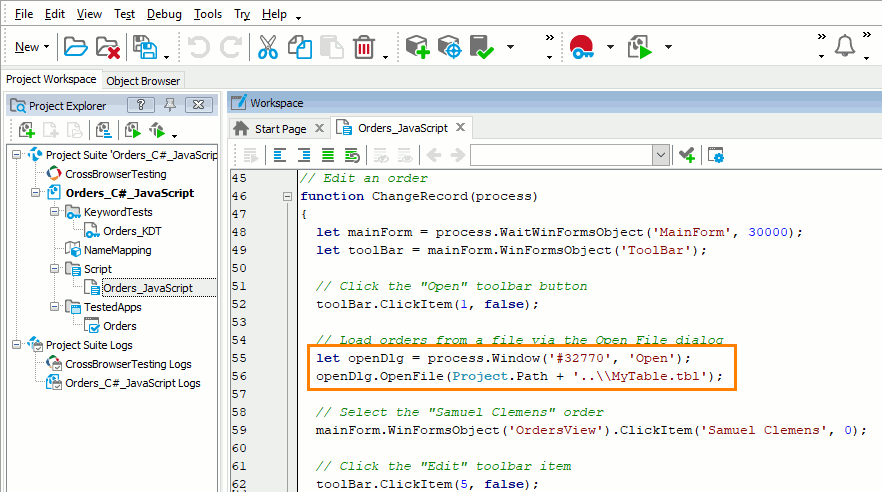Close the Project Explorer panel
This screenshot has height=492, width=882.
tap(199, 105)
